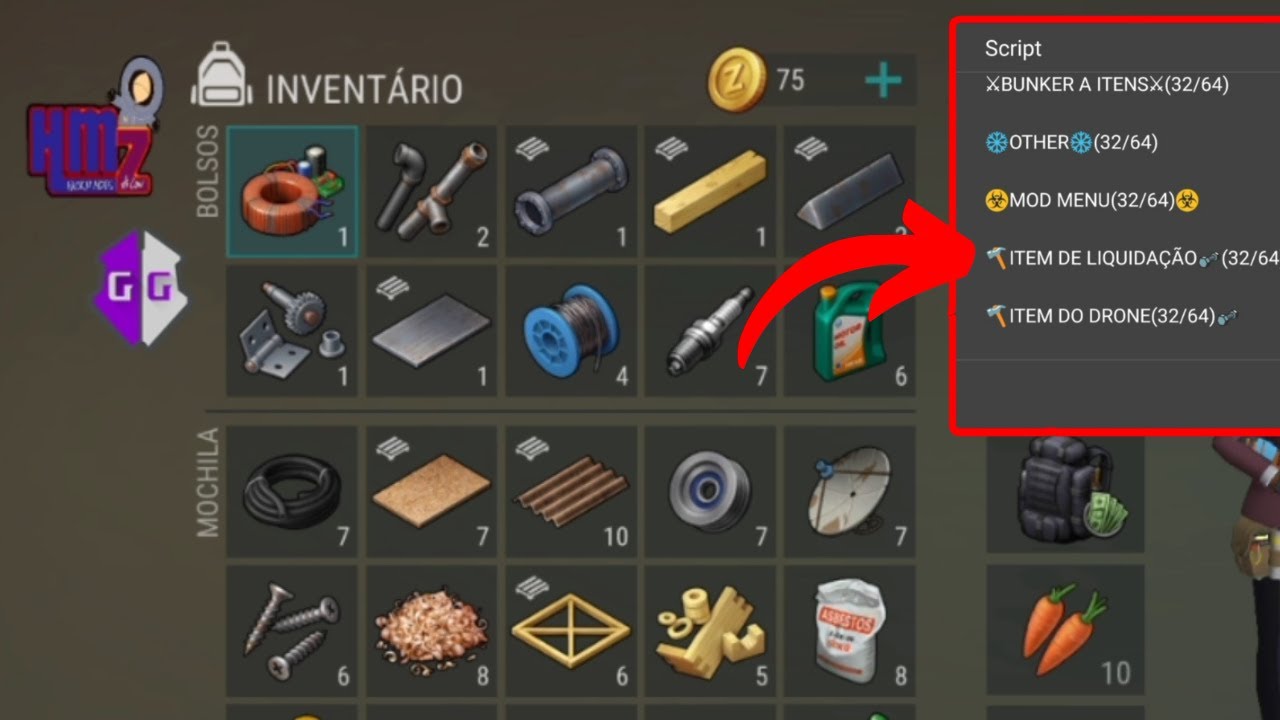Select the blue wire spool item
The image size is (1280, 720).
tap(570, 330)
